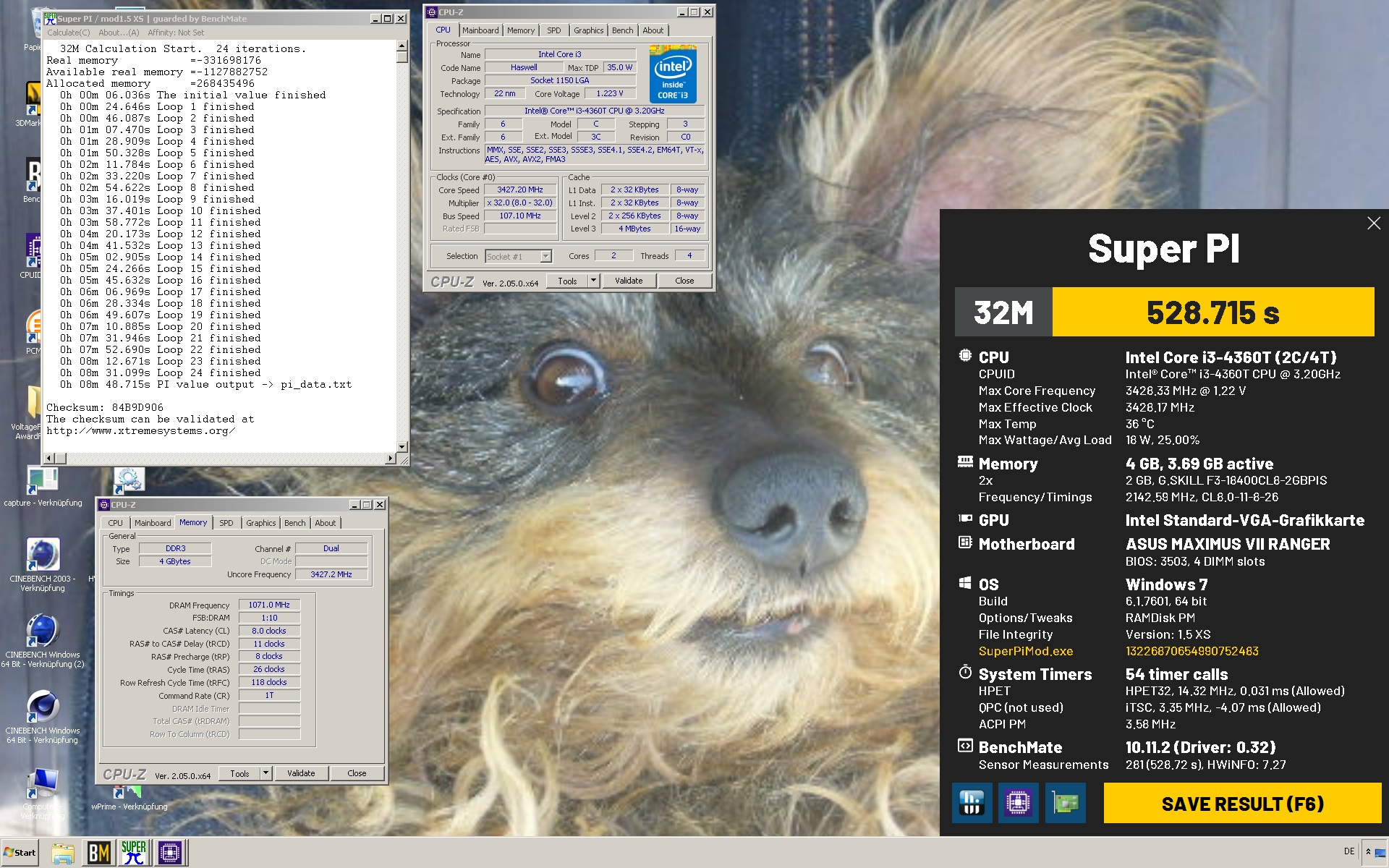Switch to SPD tab in lower CPU-Z
The height and width of the screenshot is (868, 1389).
[226, 523]
